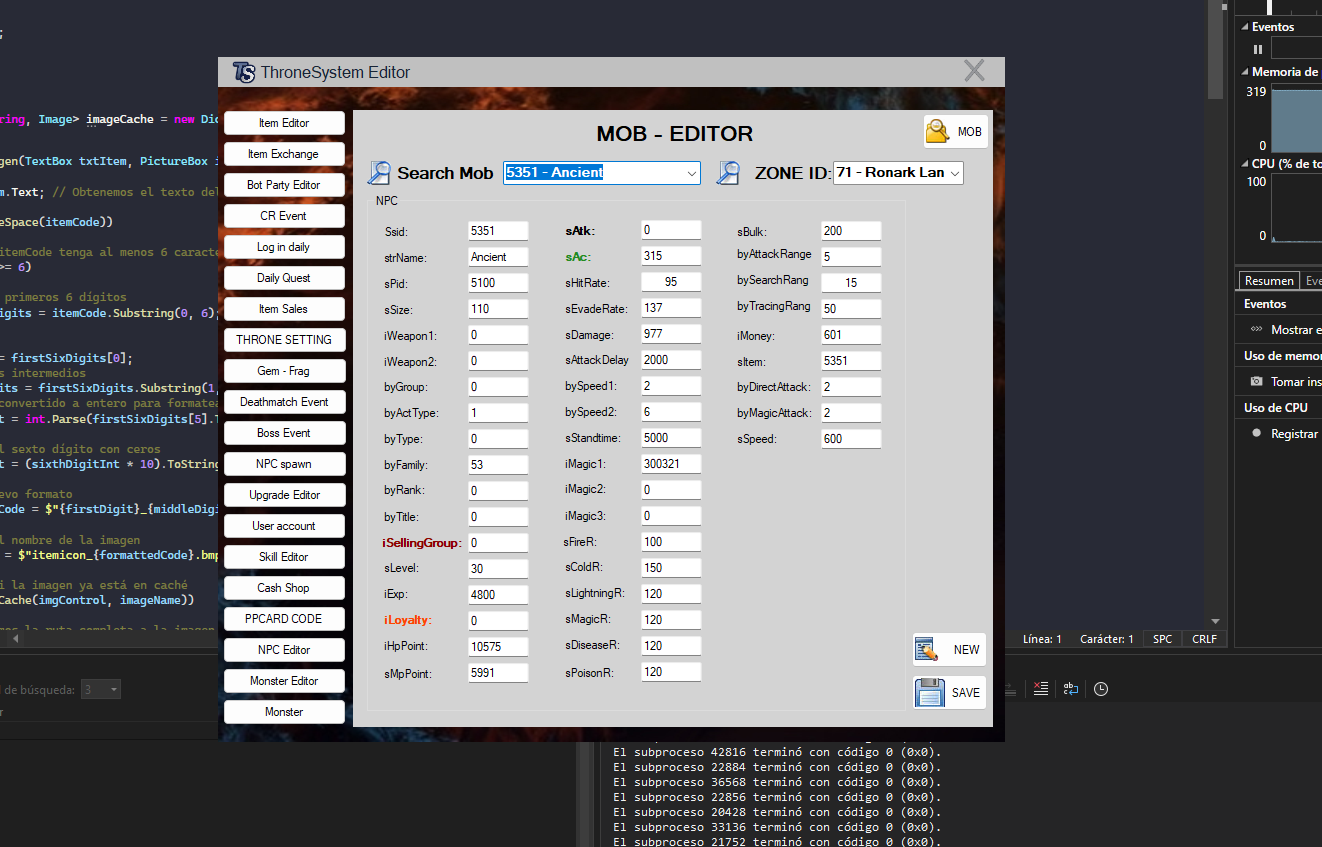The image size is (1322, 847).
Task: Open the Skill Editor
Action: tap(284, 557)
